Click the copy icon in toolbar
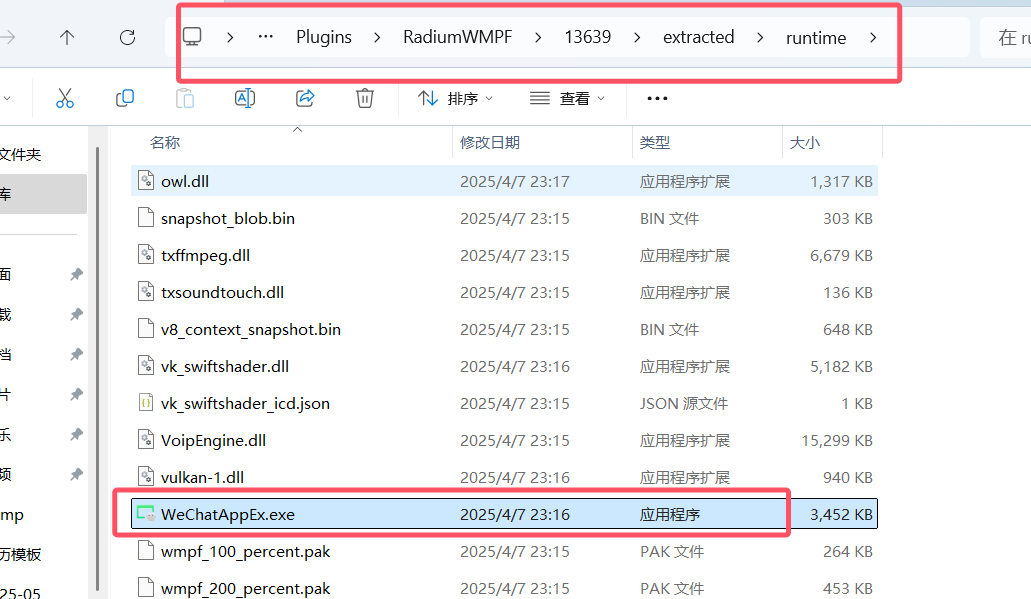The width and height of the screenshot is (1031, 599). (x=125, y=98)
